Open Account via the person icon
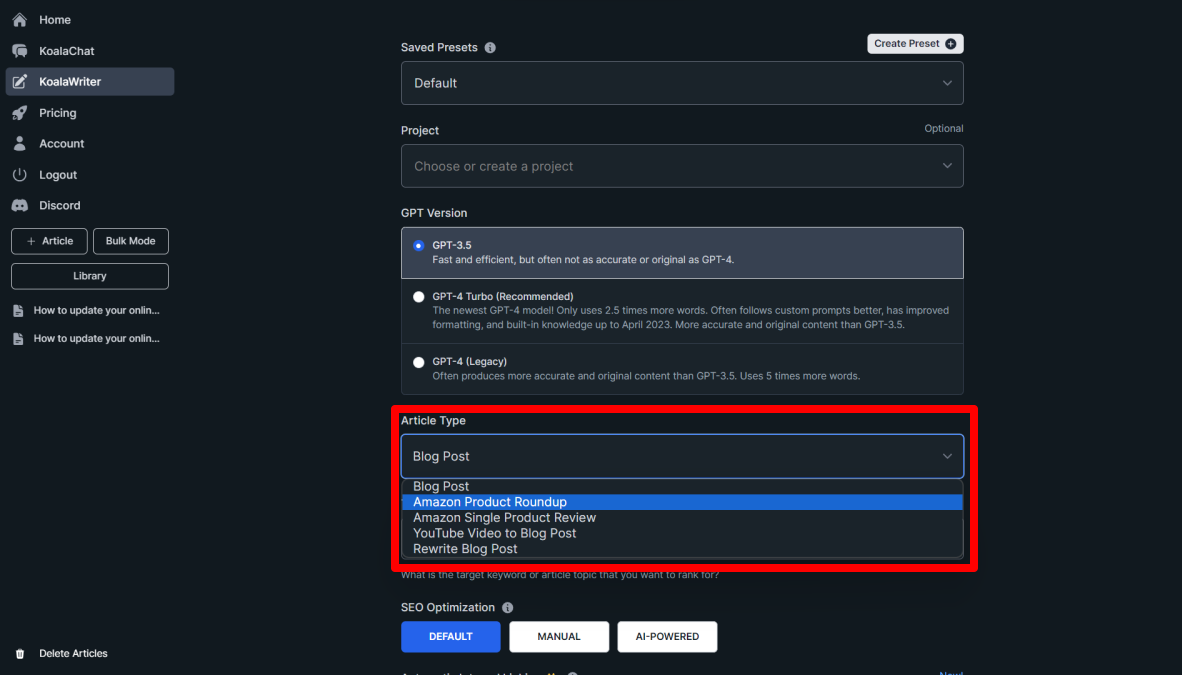This screenshot has height=675, width=1182. coord(20,143)
